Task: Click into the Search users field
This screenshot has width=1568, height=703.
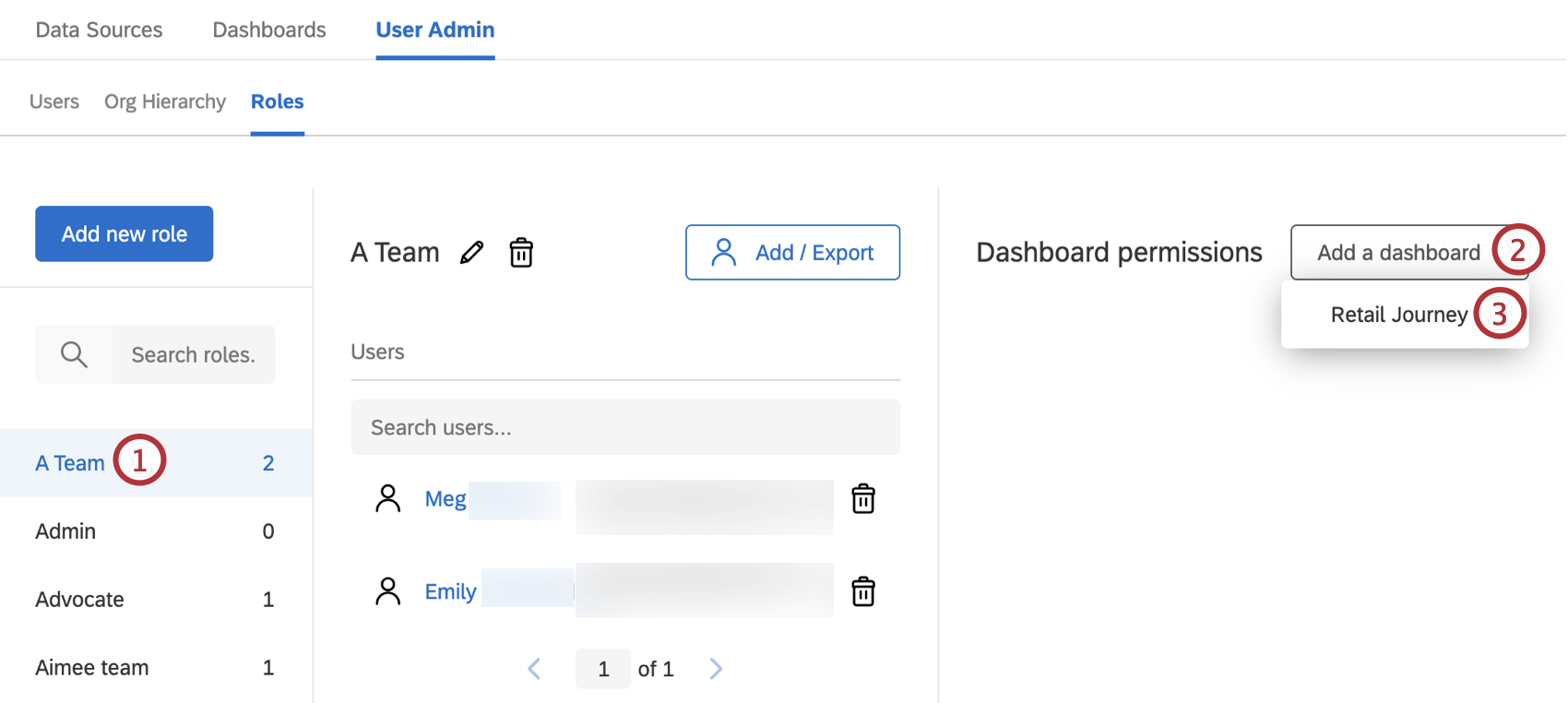Action: [x=625, y=428]
